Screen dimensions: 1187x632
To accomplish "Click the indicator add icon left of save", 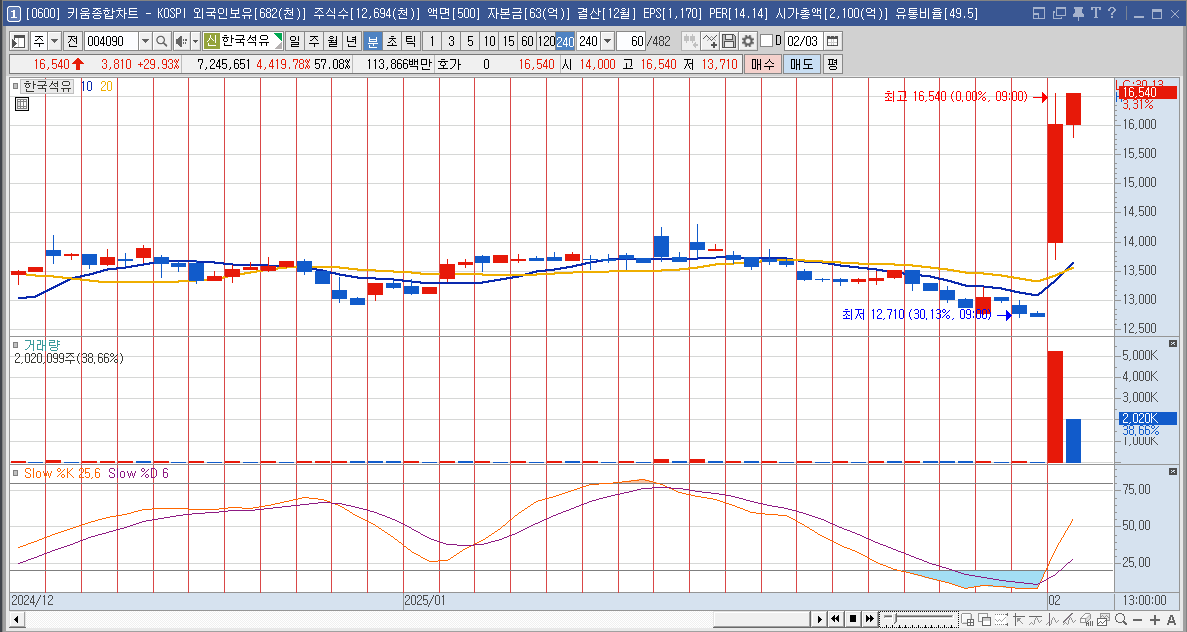I will pos(710,41).
